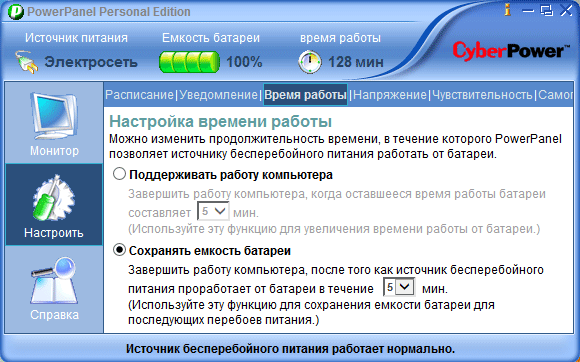Open the minutes dropdown after в течение
Image resolution: width=580 pixels, height=362 pixels.
[x=399, y=287]
